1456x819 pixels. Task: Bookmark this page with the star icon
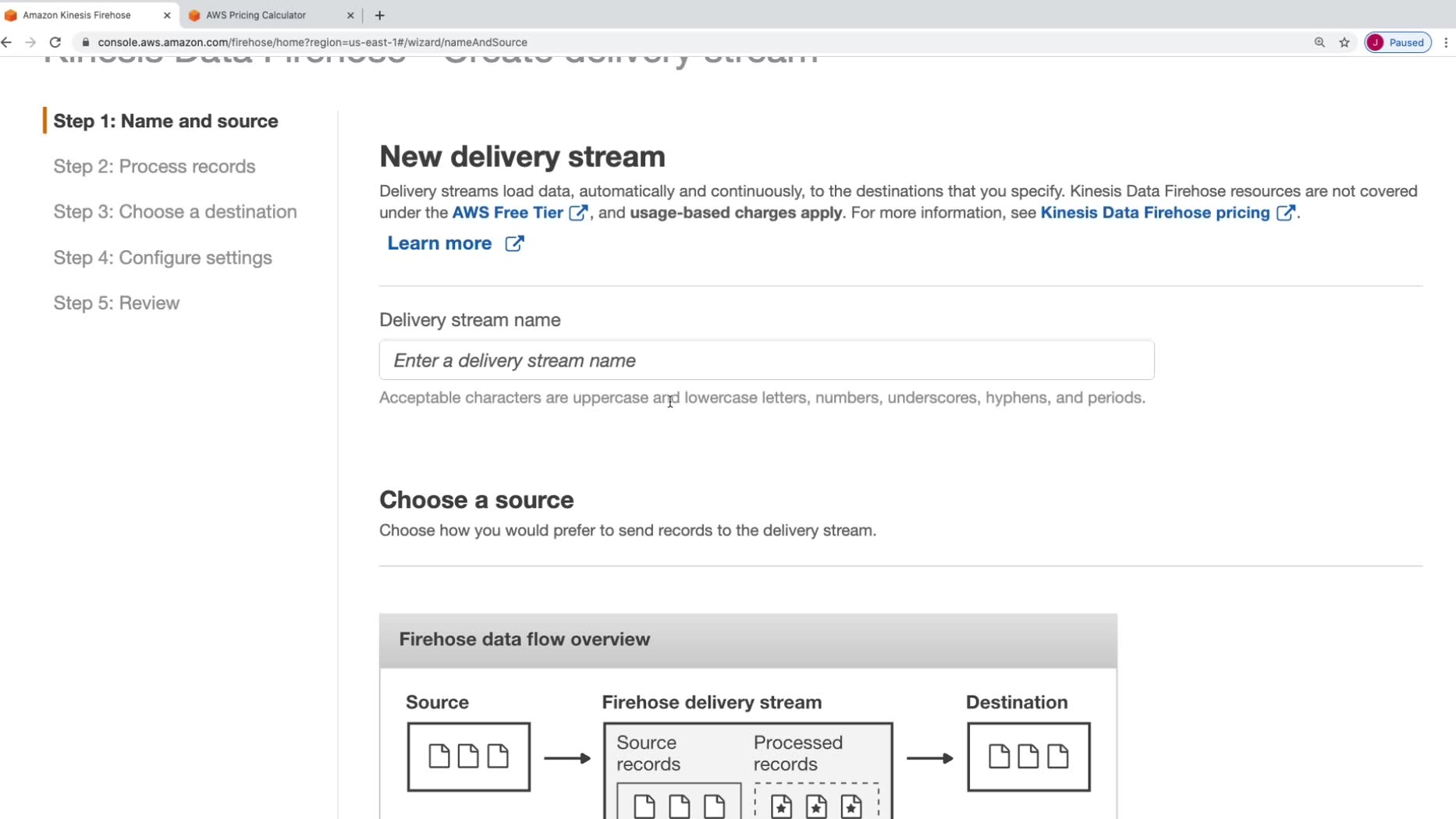pyautogui.click(x=1344, y=42)
